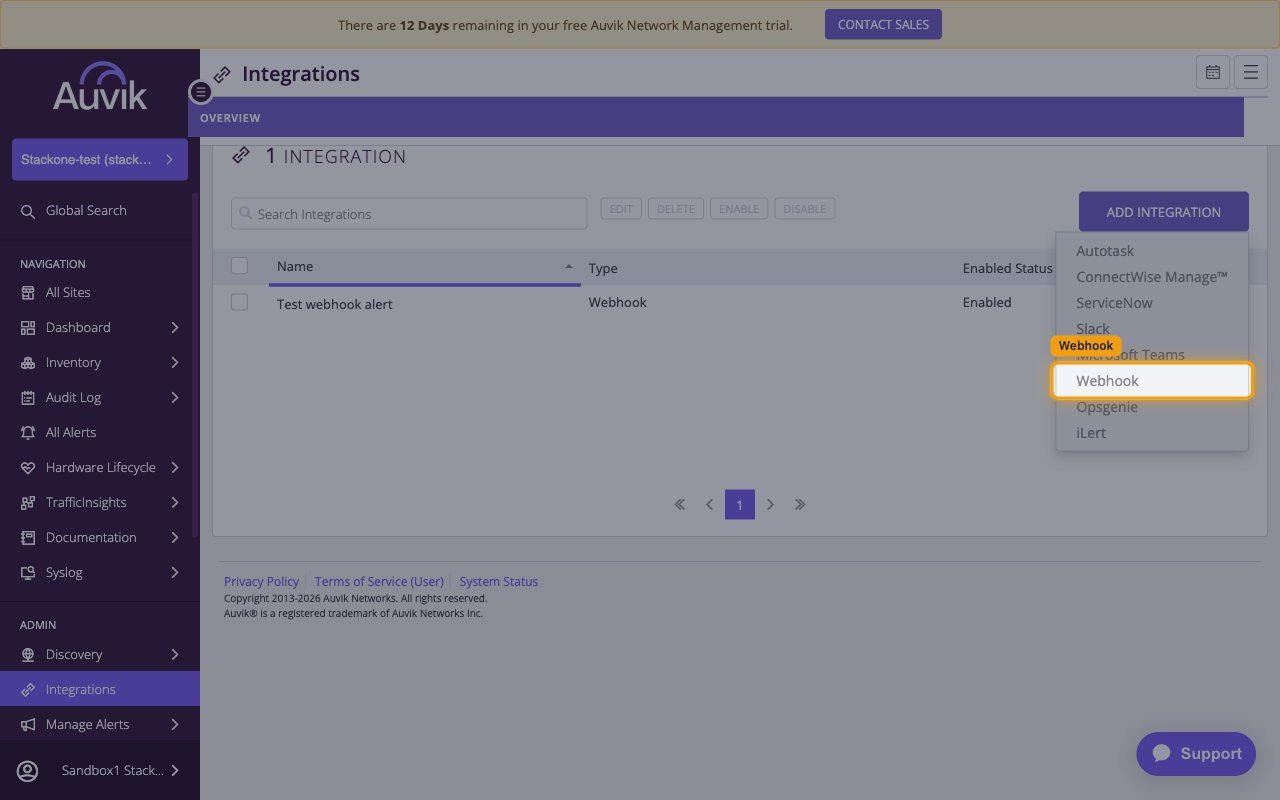
Task: Click the Test webhook alert name cell
Action: click(x=335, y=304)
